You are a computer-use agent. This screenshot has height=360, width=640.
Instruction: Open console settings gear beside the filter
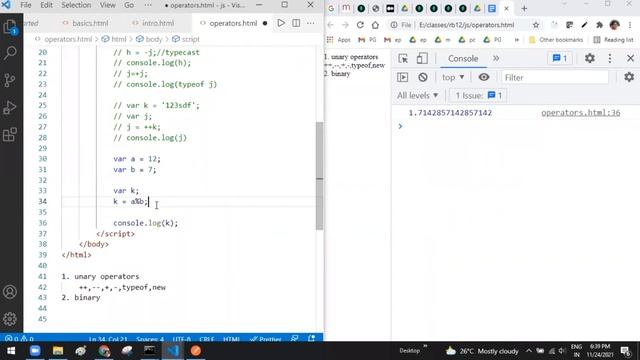(x=629, y=77)
